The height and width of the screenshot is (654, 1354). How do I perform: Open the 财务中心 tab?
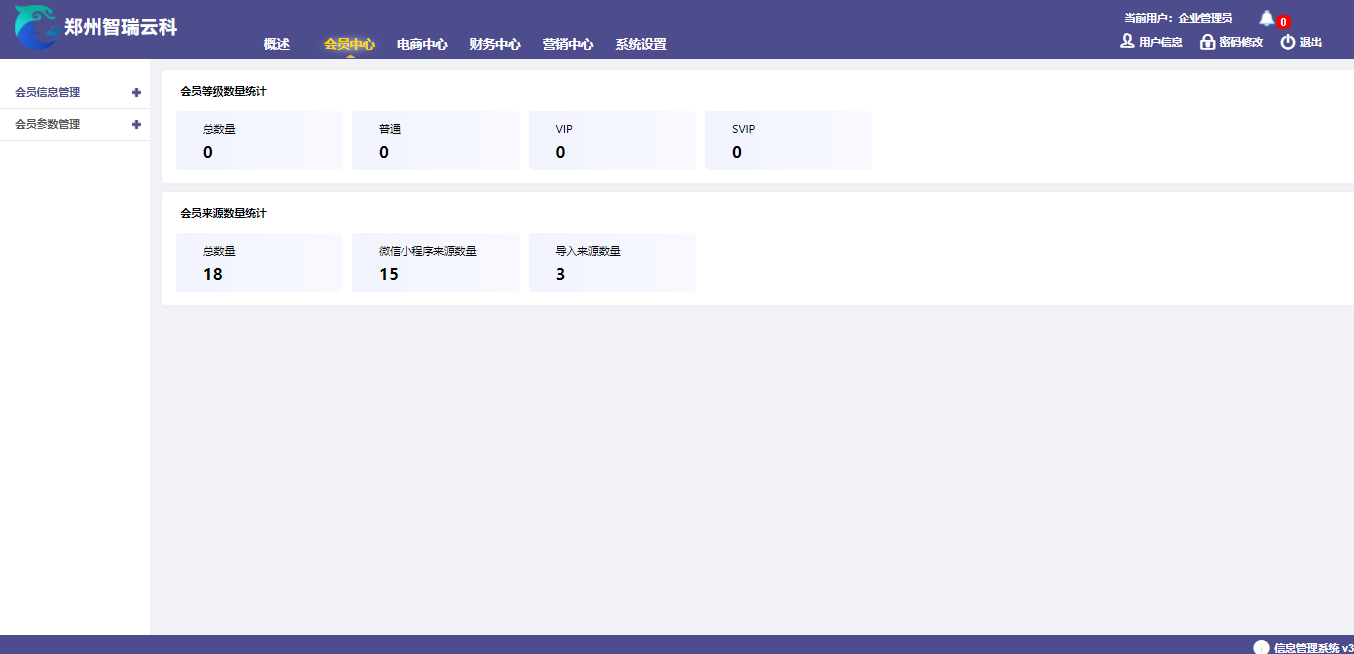(x=495, y=44)
